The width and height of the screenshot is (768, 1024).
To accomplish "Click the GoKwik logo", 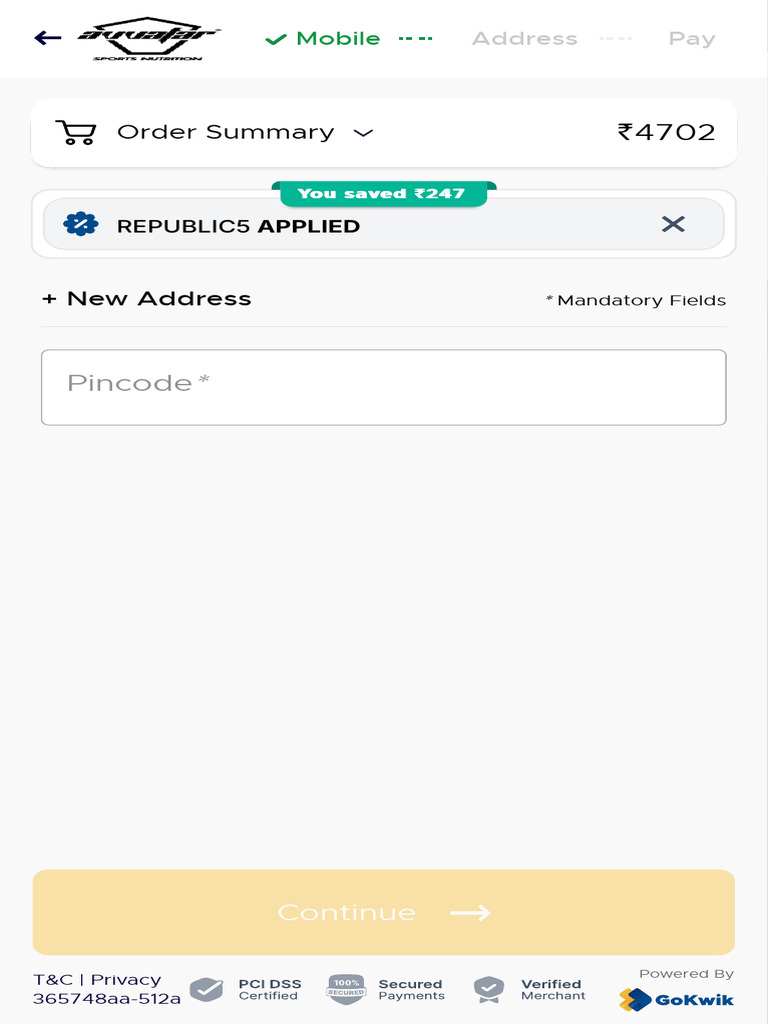I will pos(677,998).
